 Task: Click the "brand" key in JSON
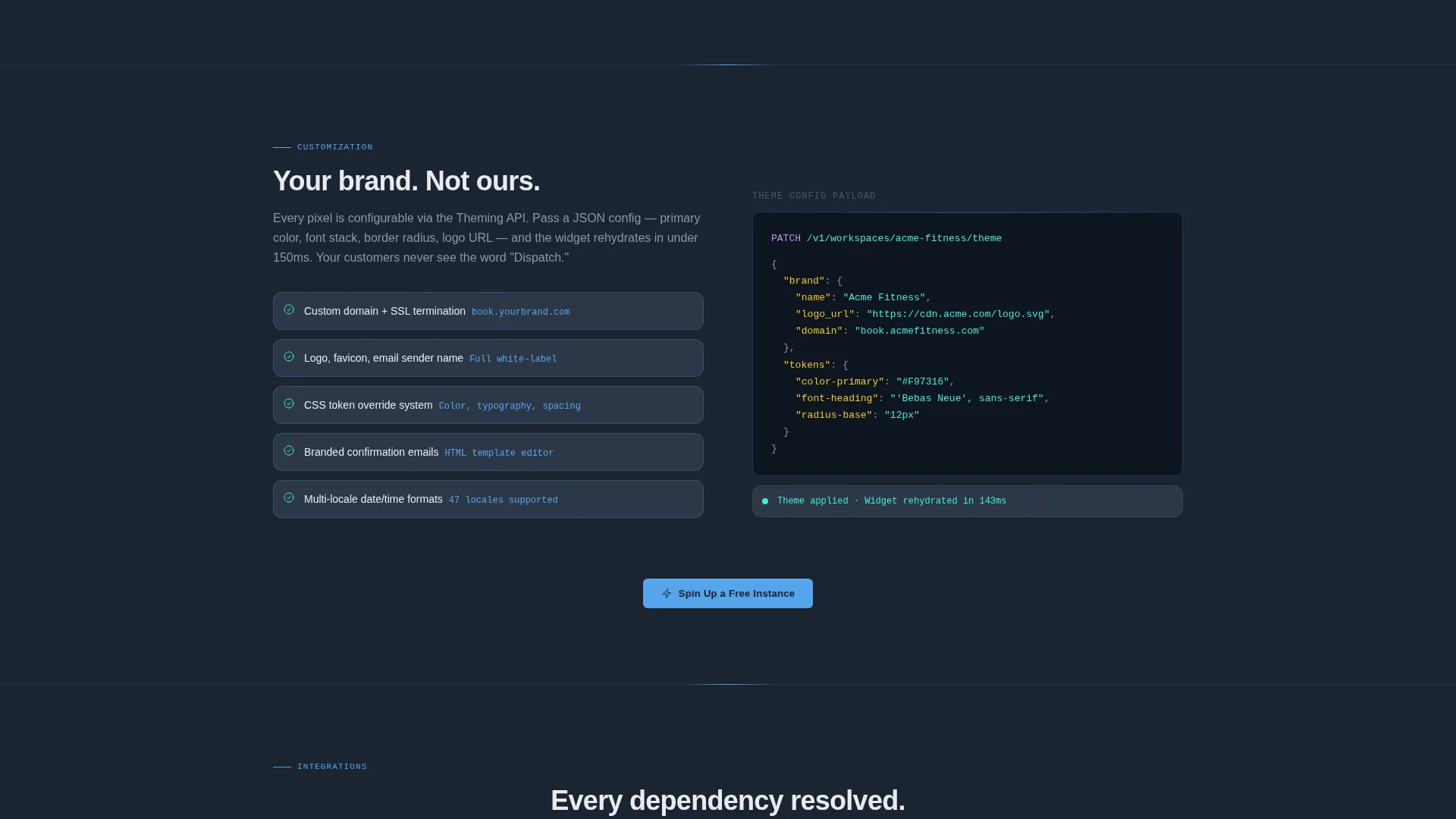(x=804, y=281)
